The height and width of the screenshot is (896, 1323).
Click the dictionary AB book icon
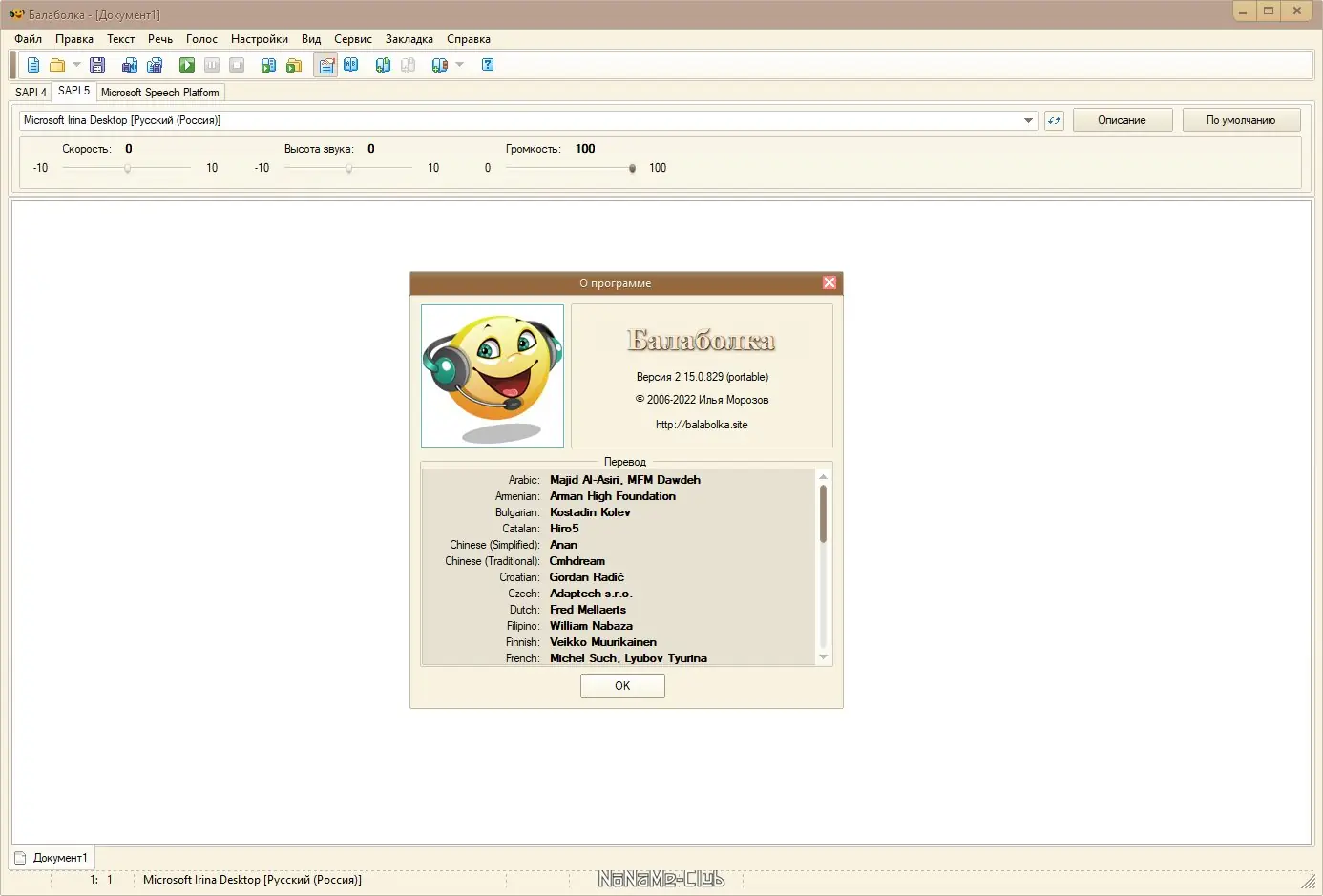pyautogui.click(x=351, y=64)
